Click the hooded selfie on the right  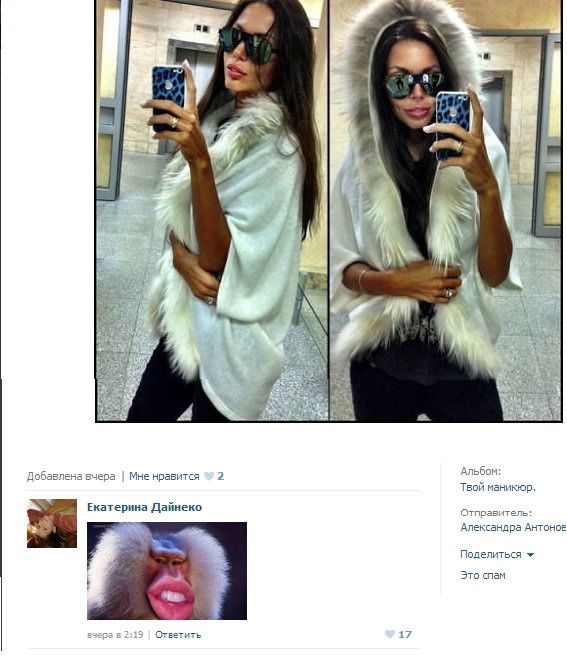click(445, 210)
